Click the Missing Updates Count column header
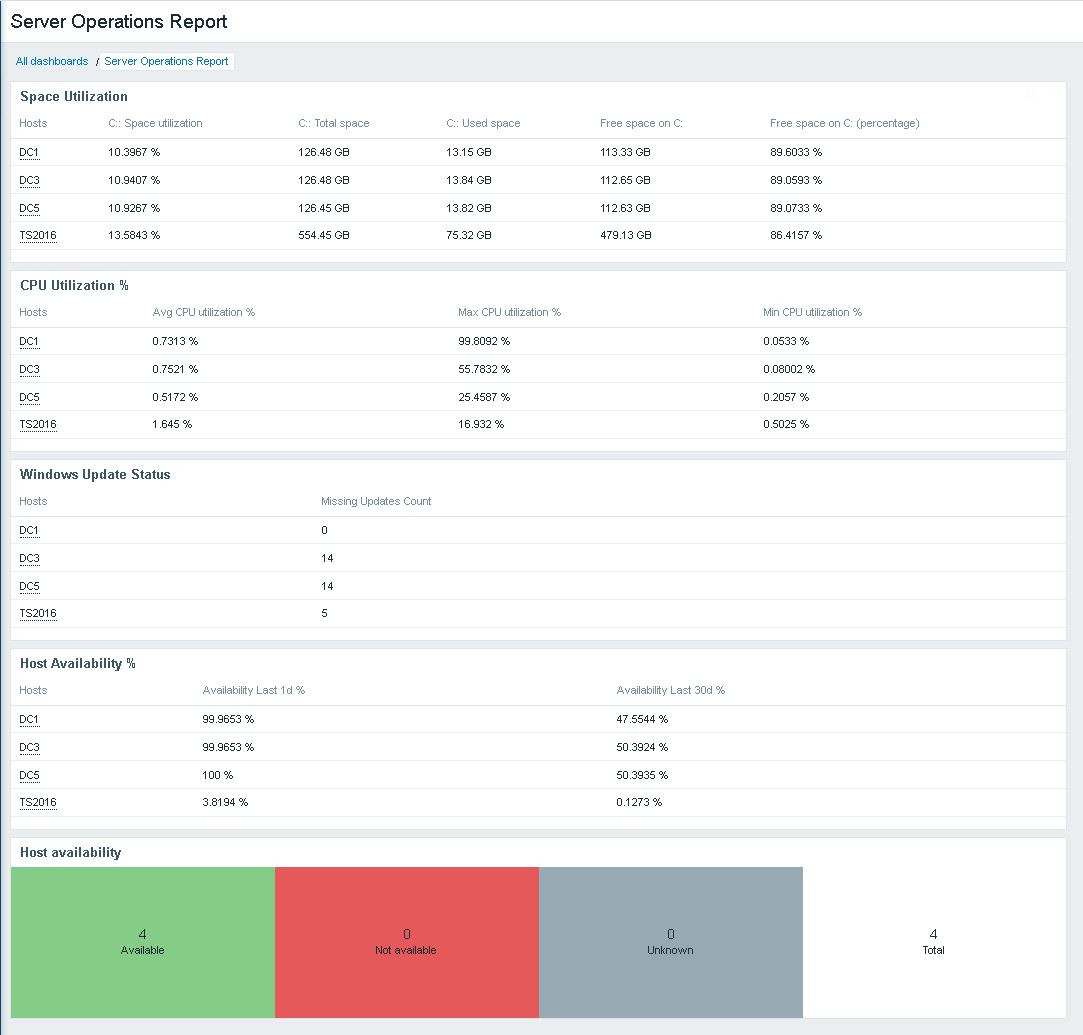This screenshot has height=1035, width=1083. pyautogui.click(x=376, y=502)
